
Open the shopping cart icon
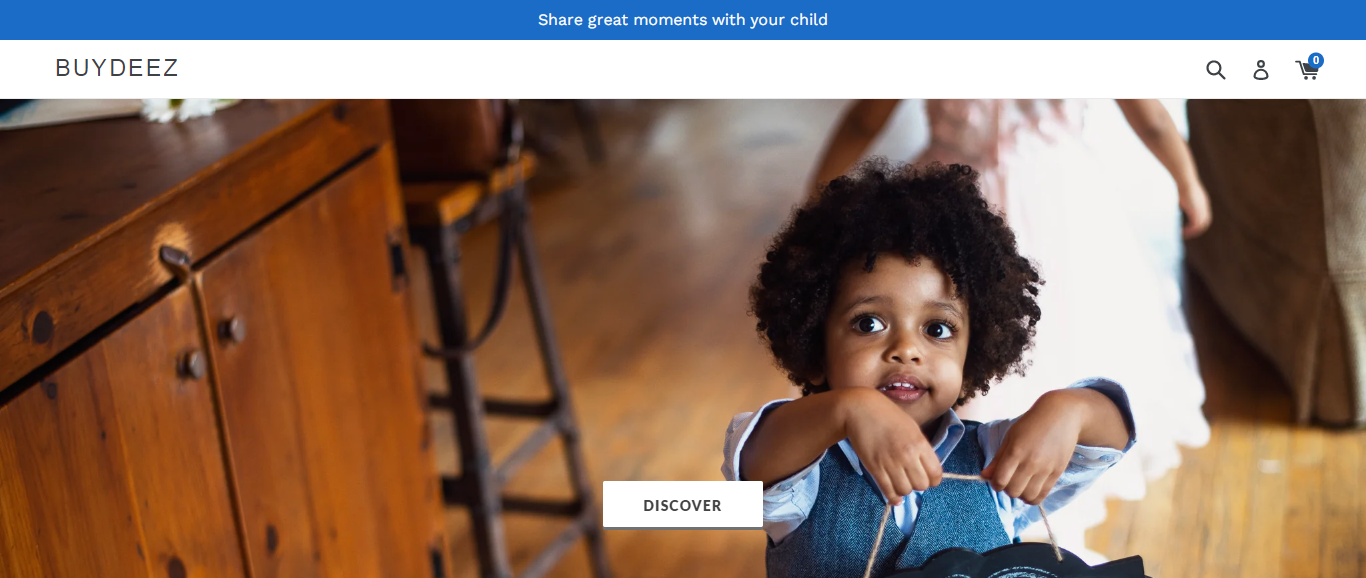1307,70
